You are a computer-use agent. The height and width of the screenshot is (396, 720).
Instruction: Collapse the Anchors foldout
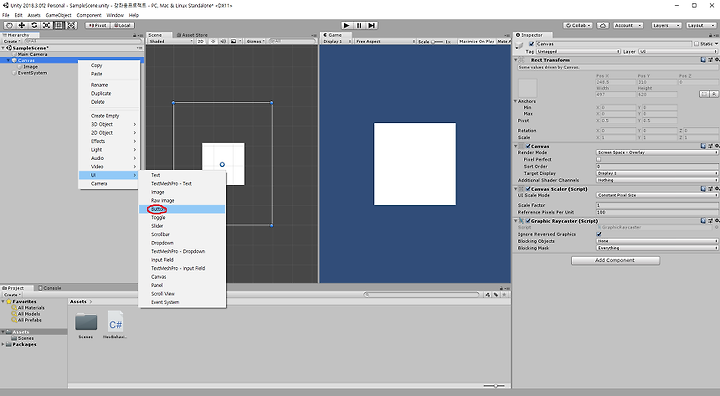516,101
